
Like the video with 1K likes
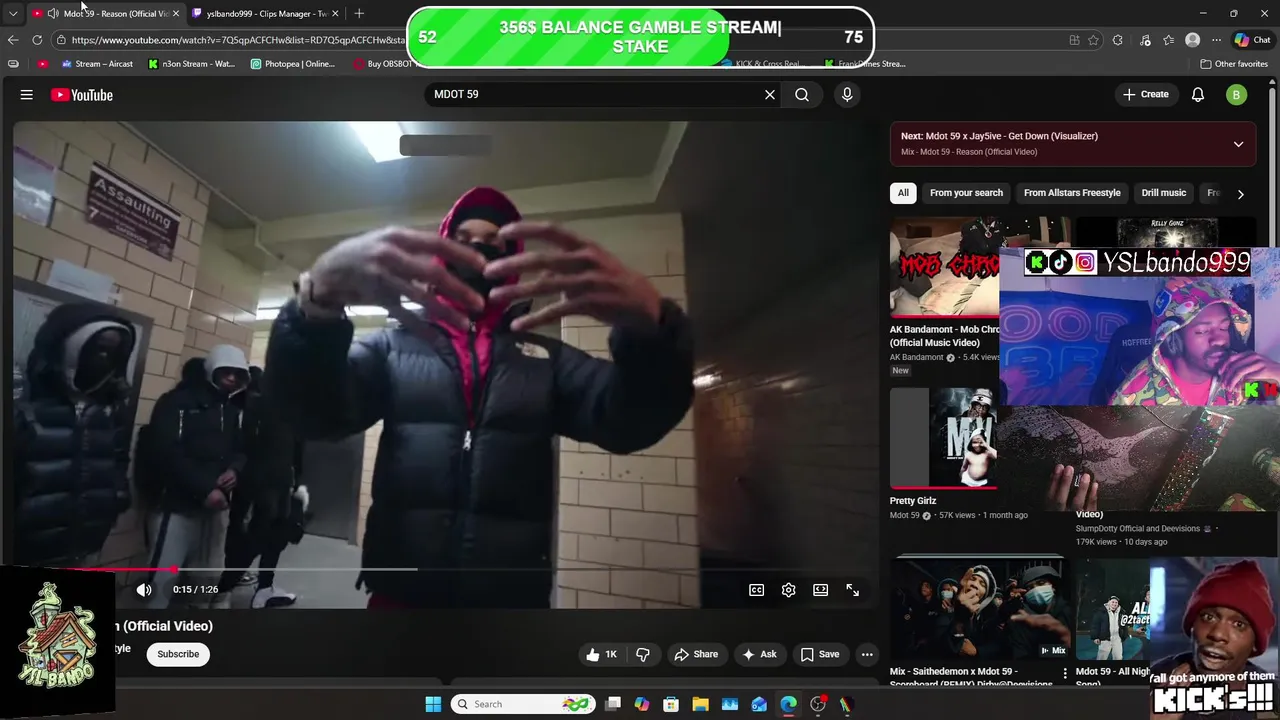(x=602, y=654)
